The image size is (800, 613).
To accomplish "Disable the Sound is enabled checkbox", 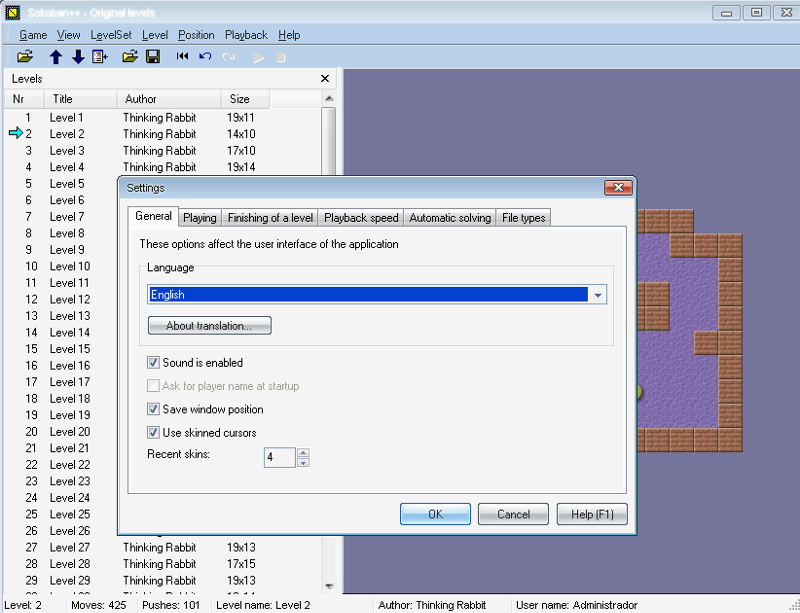I will pyautogui.click(x=154, y=363).
